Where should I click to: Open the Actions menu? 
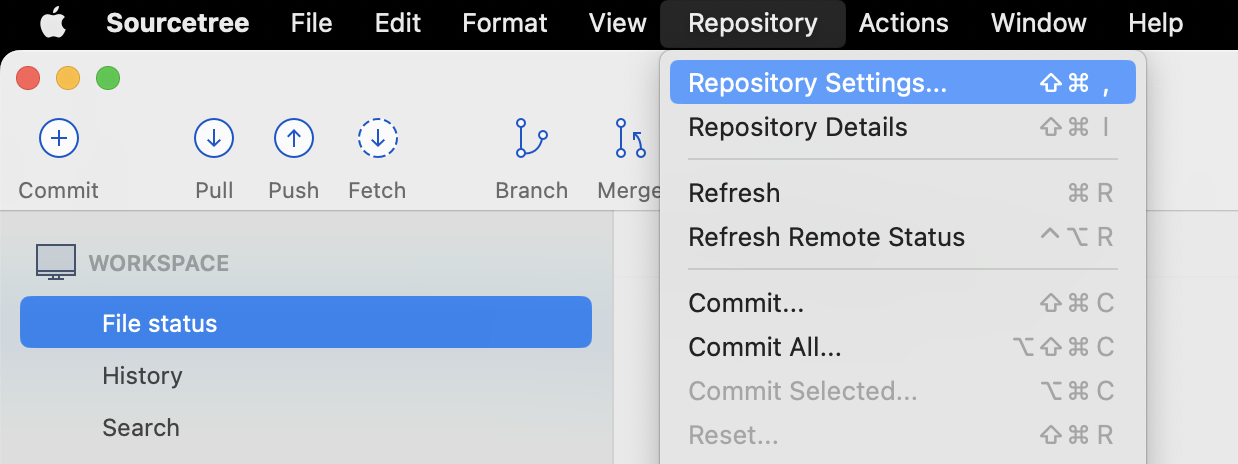(x=903, y=23)
